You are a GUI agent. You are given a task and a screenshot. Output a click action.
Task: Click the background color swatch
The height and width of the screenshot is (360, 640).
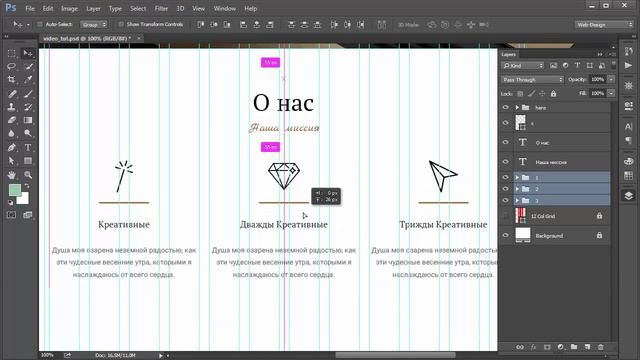[x=23, y=198]
